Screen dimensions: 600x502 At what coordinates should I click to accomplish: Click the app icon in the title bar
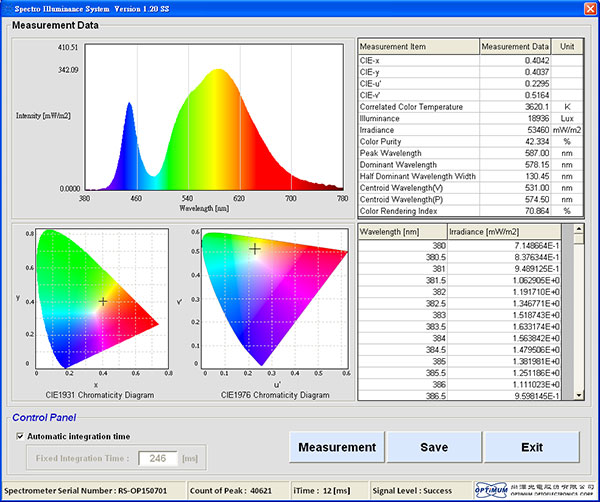(8, 8)
